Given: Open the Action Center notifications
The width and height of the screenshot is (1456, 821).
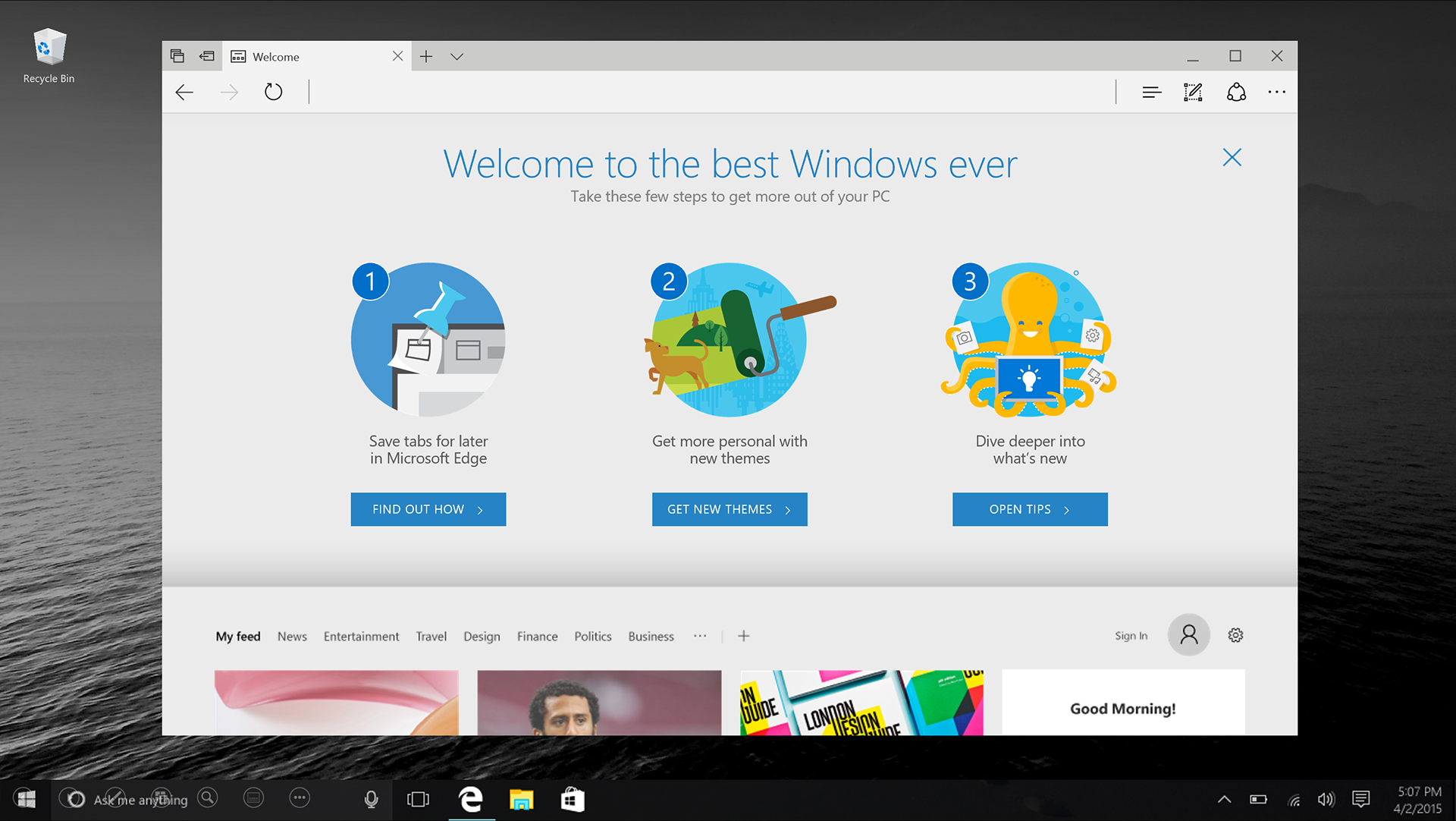Looking at the screenshot, I should click(1361, 799).
